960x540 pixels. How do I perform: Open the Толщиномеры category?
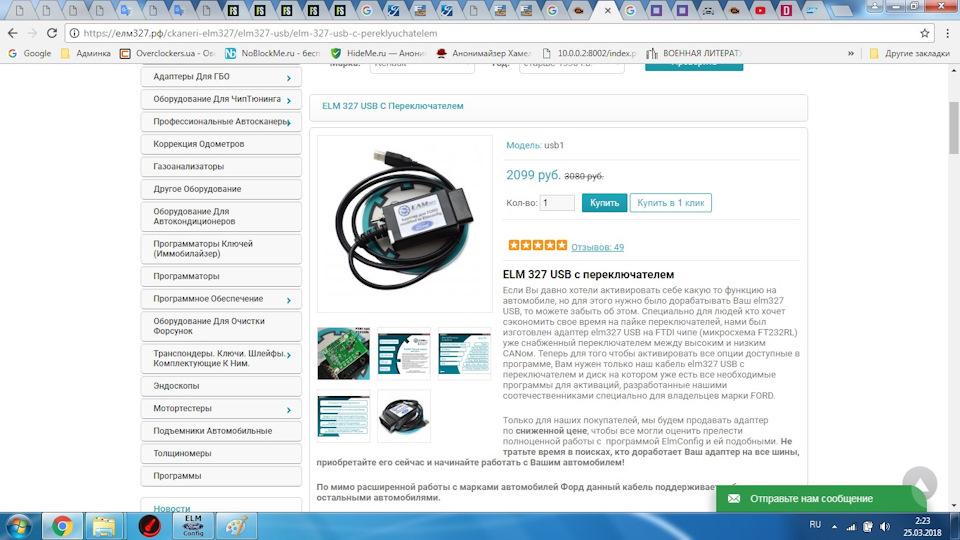[221, 454]
